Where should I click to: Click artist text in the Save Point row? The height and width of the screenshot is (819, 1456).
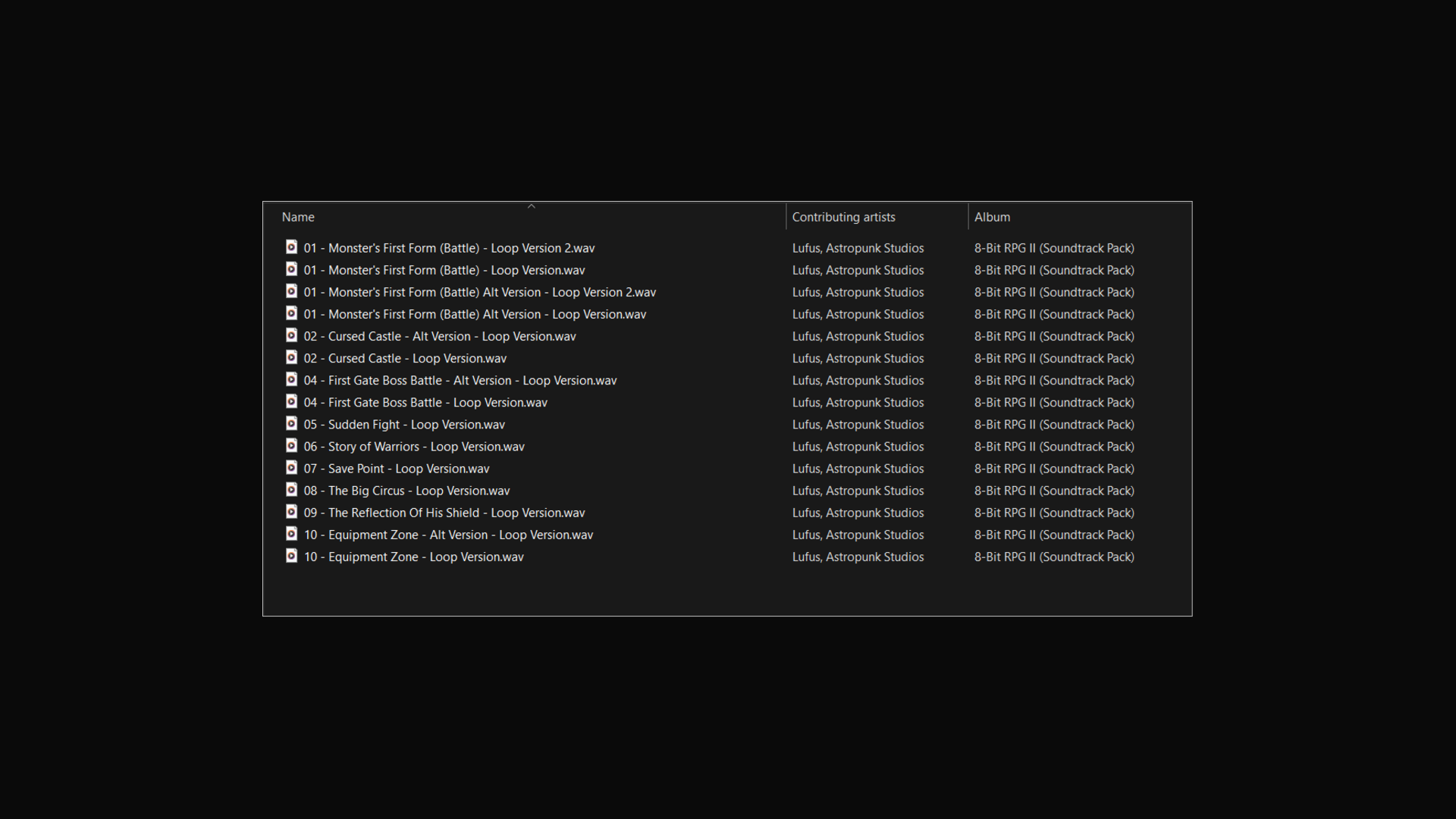click(x=858, y=469)
